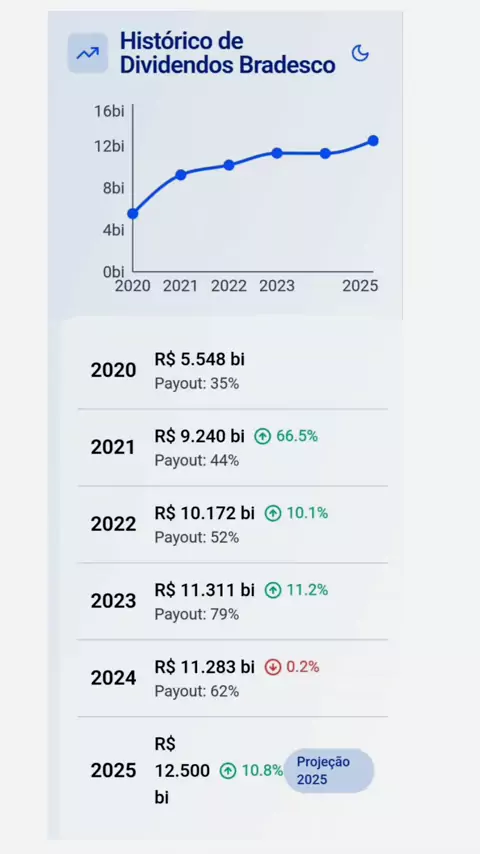Select the 2020 data point on the chart
The image size is (480, 854).
[132, 214]
